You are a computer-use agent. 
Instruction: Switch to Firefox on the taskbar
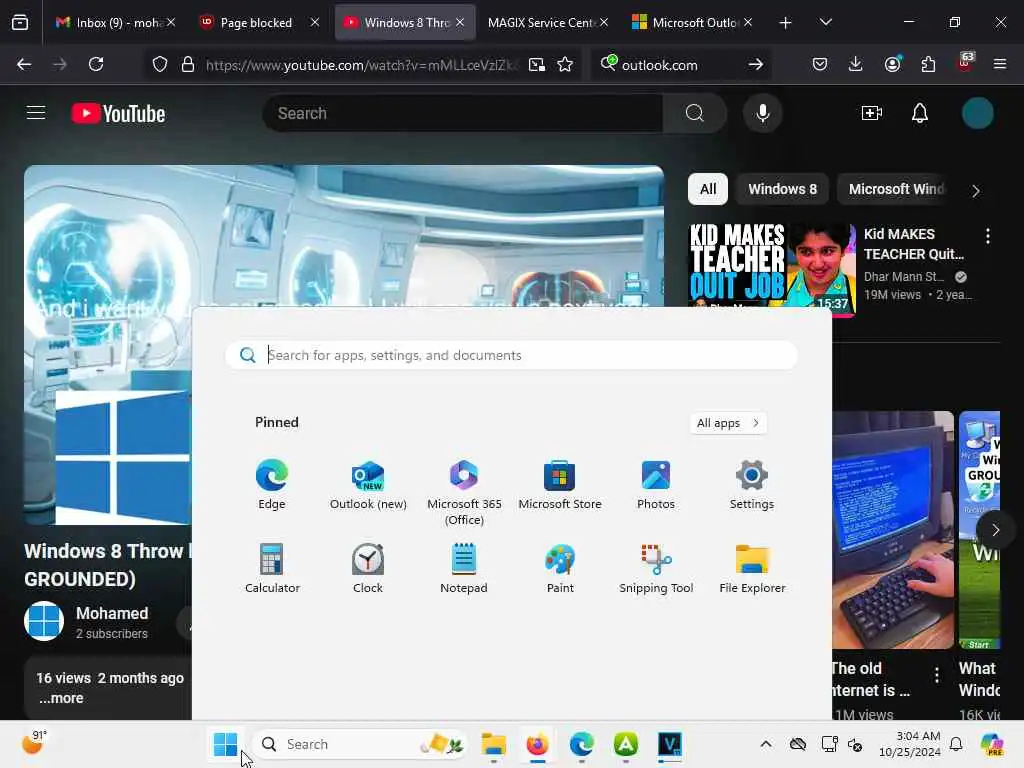[x=537, y=744]
